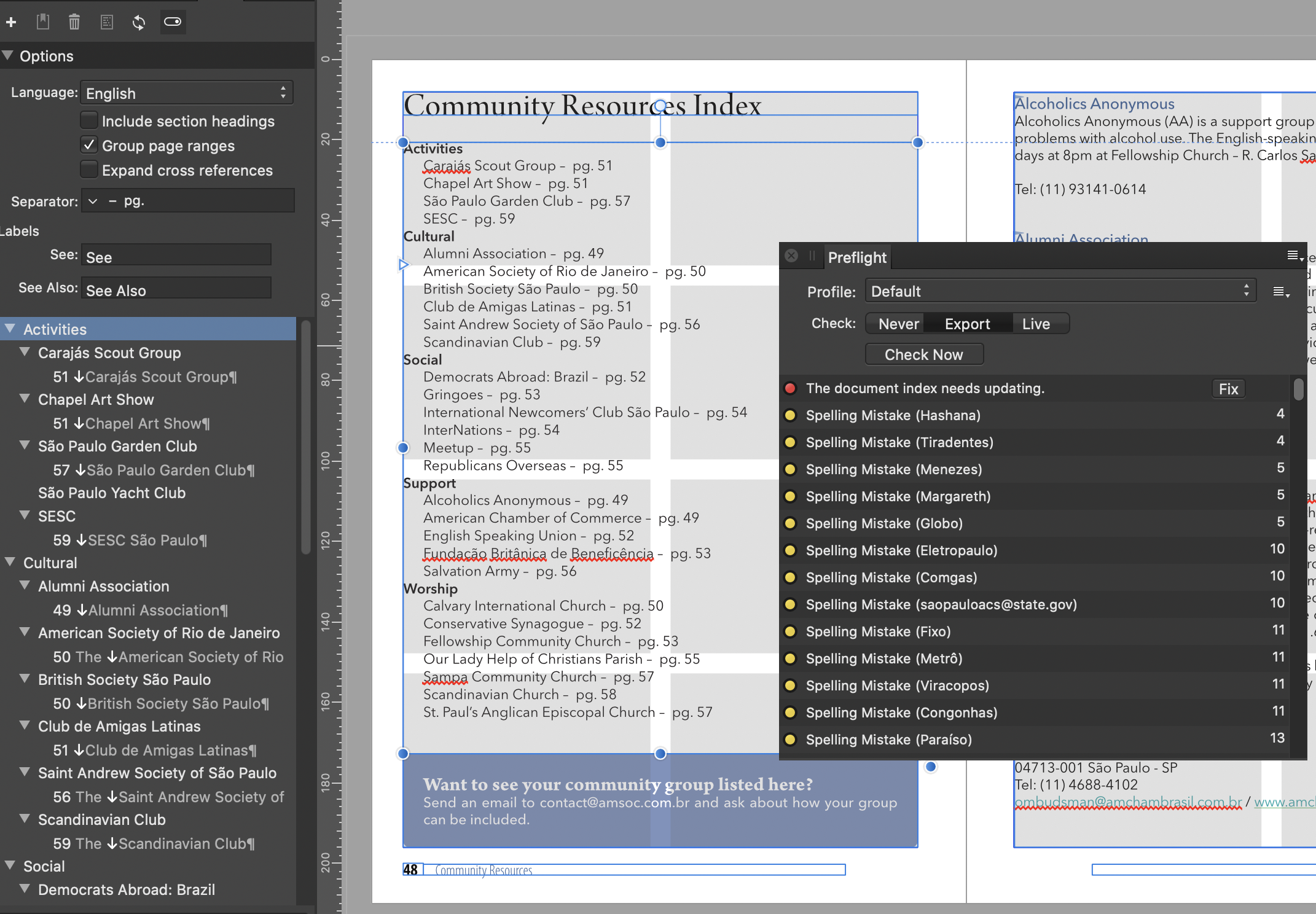Select Spelling Mistake (Globo) row
The width and height of the screenshot is (1316, 914).
click(1035, 523)
